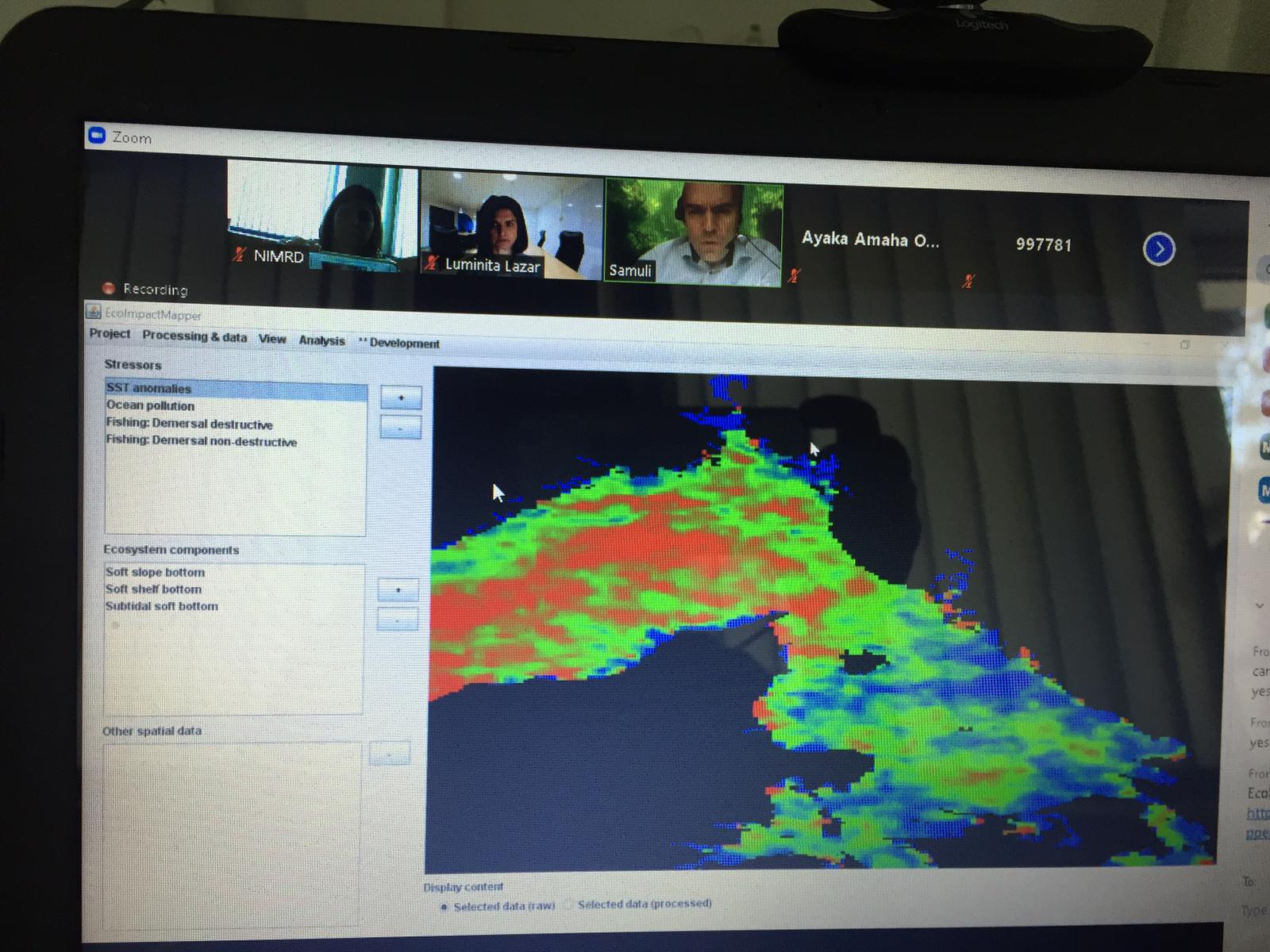Select the Ocean pollution stressor
This screenshot has width=1270, height=952.
coord(150,405)
